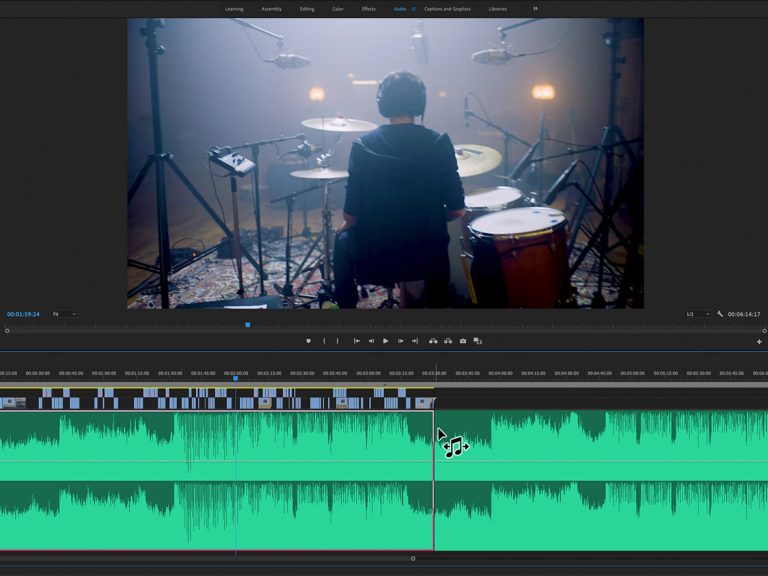The image size is (768, 576).
Task: Click the Mark In bracket icon
Action: [324, 341]
